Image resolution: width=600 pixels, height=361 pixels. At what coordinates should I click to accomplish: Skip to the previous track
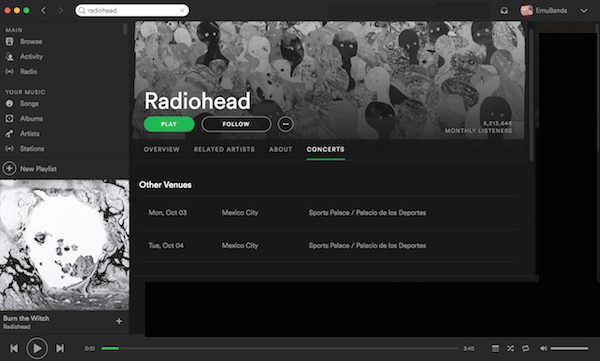14,348
